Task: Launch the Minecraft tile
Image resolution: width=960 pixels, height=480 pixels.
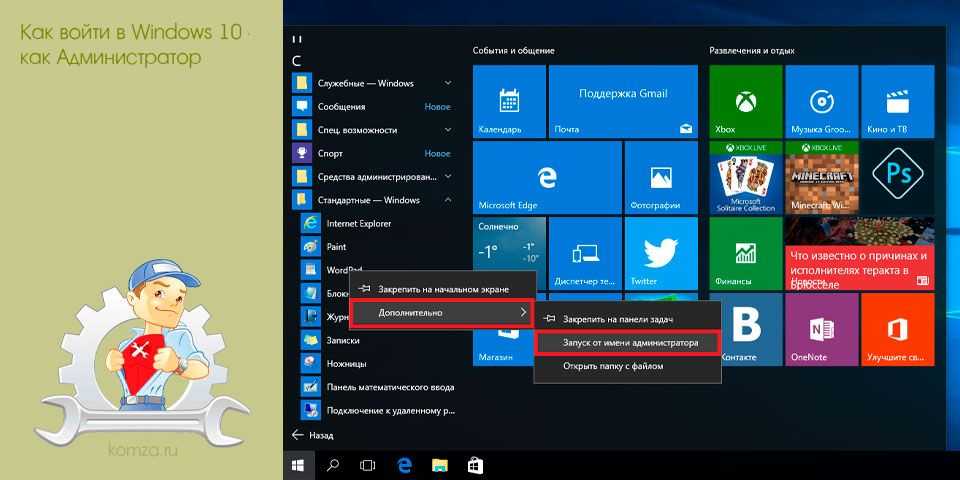Action: pyautogui.click(x=822, y=177)
